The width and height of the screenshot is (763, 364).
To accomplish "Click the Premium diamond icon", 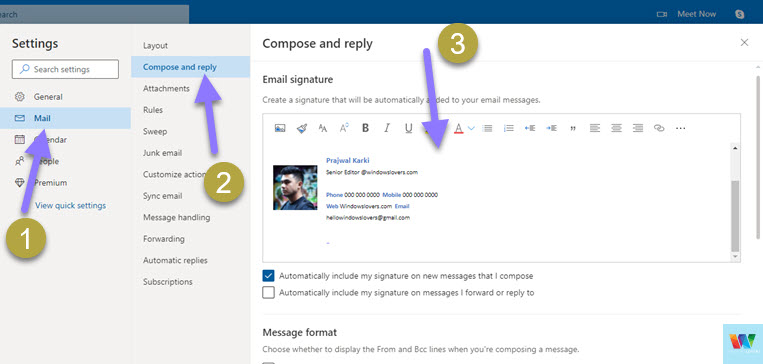I will 19,183.
